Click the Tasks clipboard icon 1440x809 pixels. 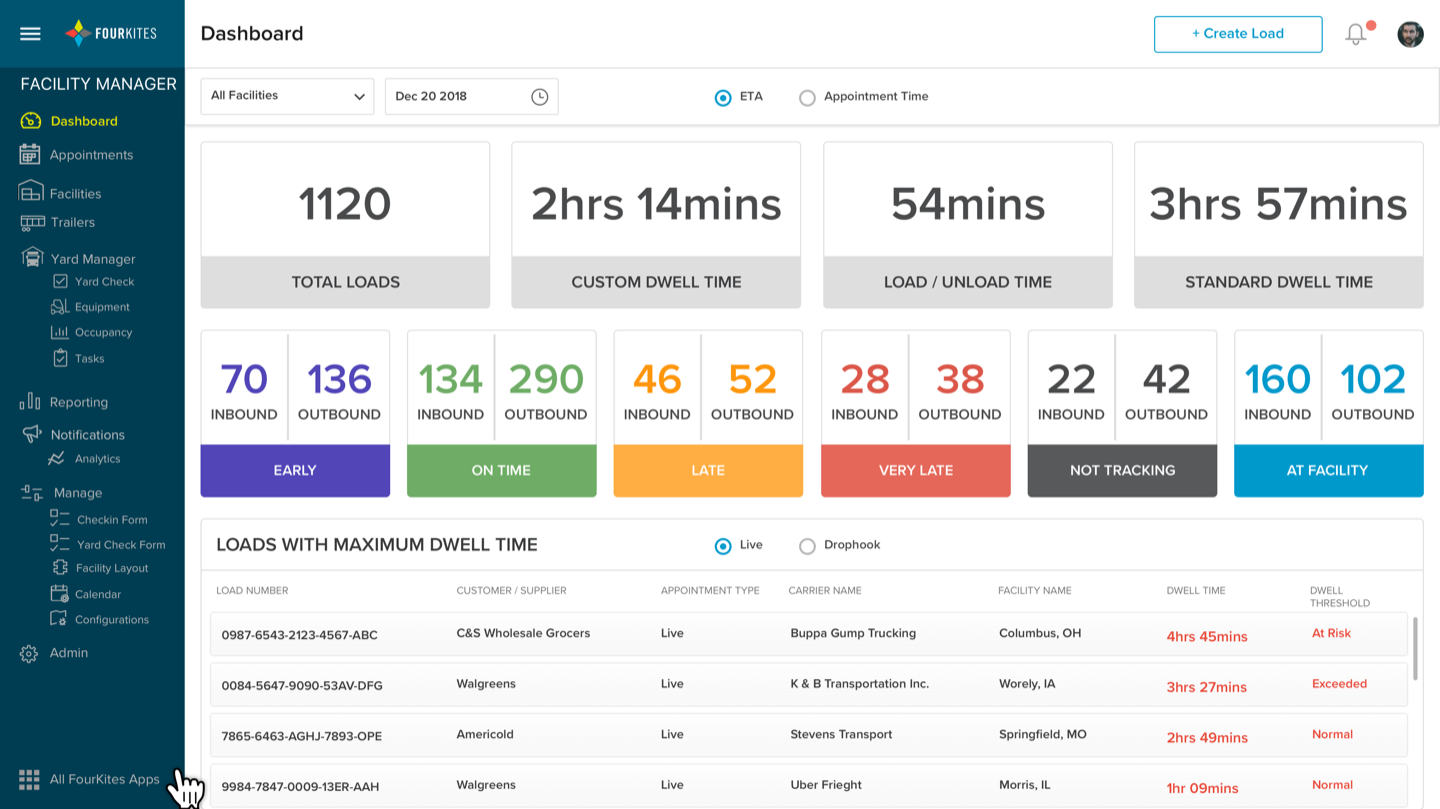(x=60, y=358)
